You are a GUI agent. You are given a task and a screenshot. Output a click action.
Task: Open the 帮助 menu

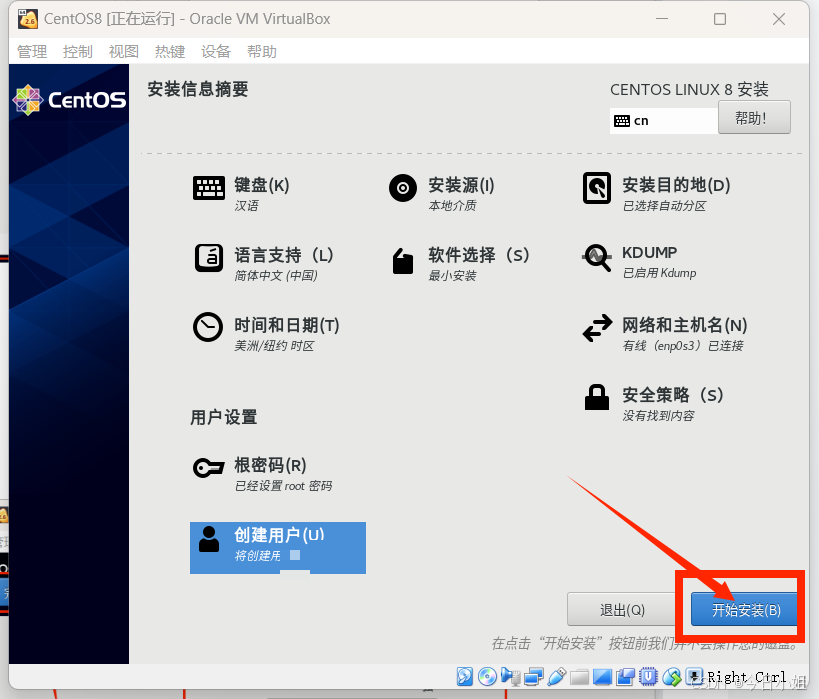pyautogui.click(x=262, y=52)
